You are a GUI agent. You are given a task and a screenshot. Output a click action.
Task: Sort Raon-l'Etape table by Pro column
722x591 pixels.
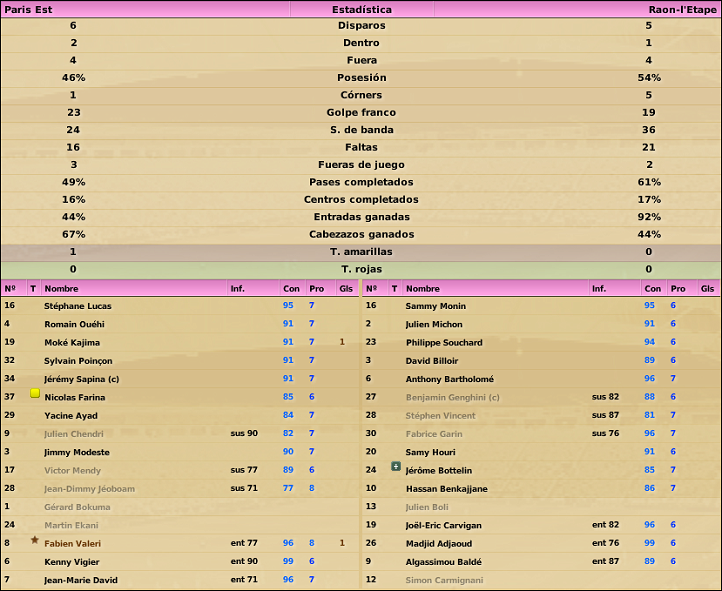click(x=678, y=289)
